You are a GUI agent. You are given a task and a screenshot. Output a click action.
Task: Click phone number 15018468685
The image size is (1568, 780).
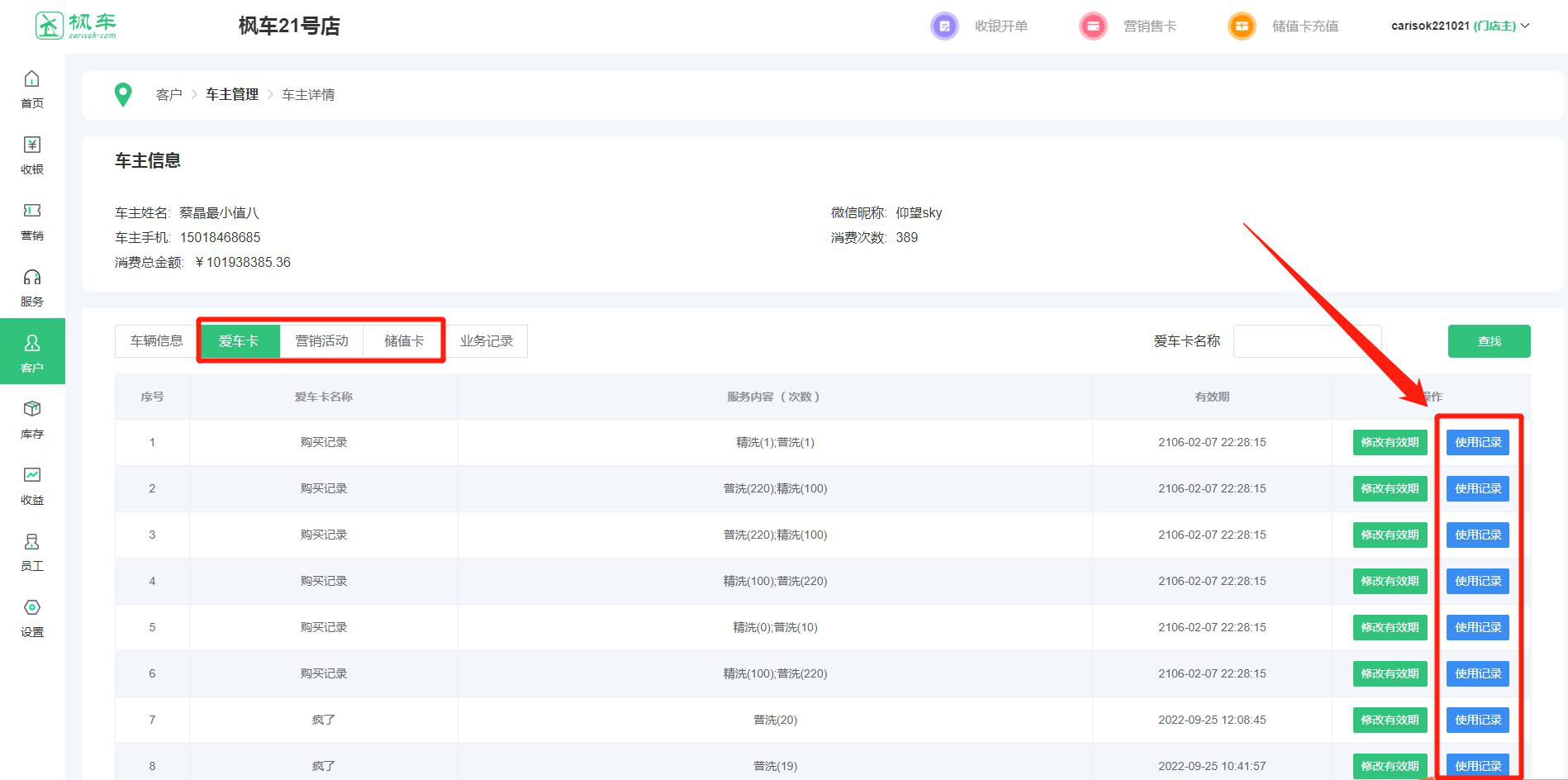tap(221, 237)
